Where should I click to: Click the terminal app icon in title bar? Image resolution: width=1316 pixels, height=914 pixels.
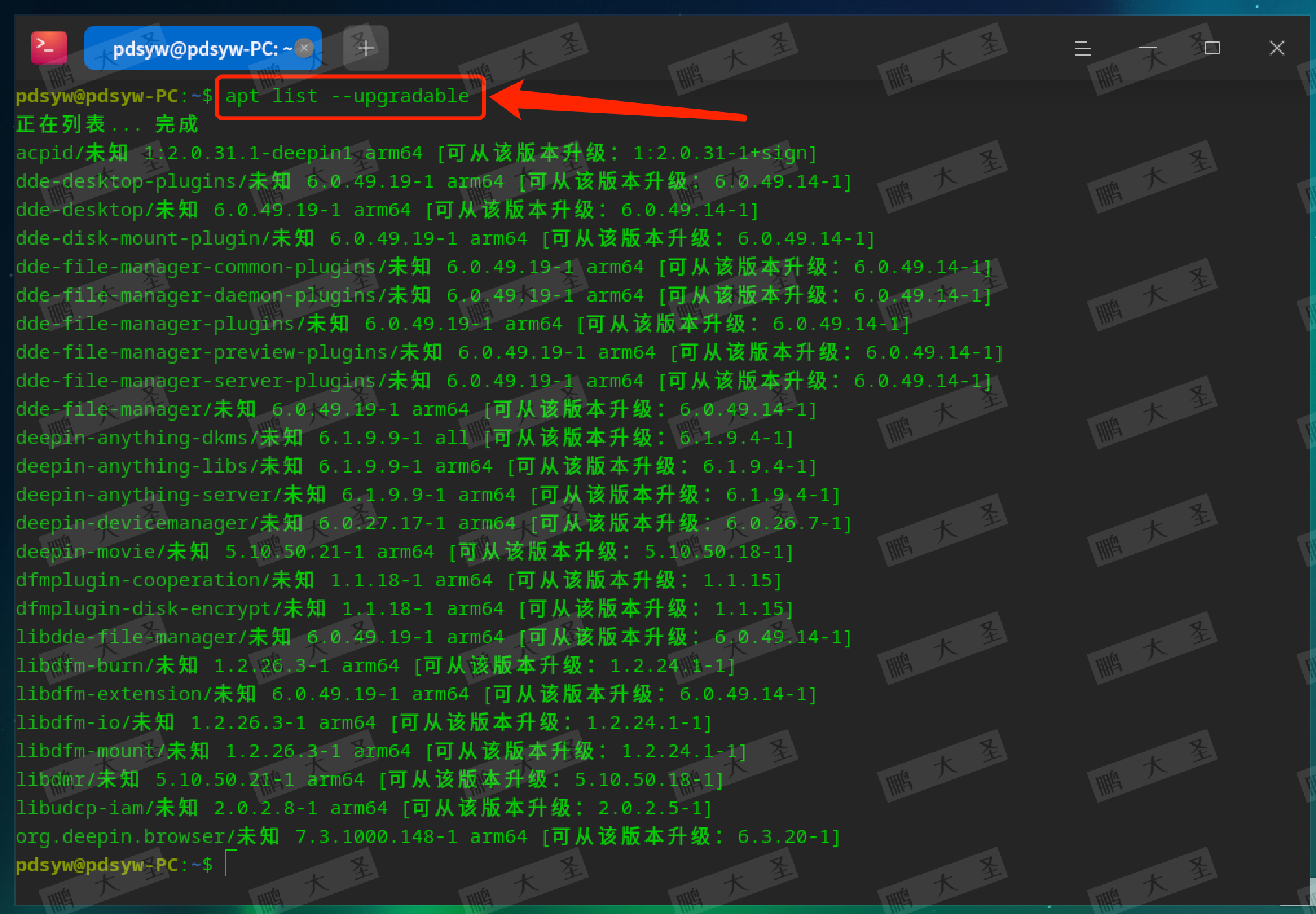(x=49, y=47)
